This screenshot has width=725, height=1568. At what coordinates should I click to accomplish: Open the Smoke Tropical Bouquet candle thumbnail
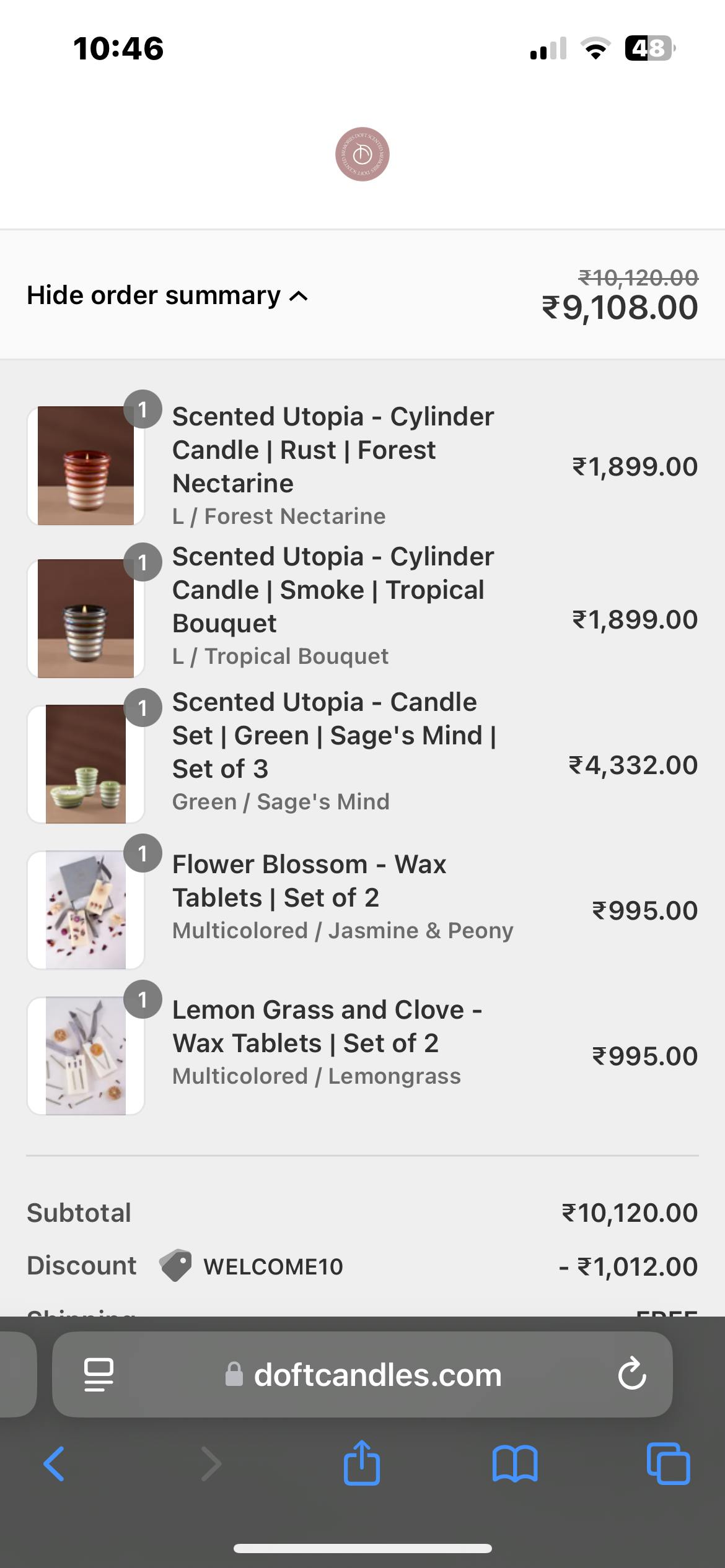(x=86, y=618)
